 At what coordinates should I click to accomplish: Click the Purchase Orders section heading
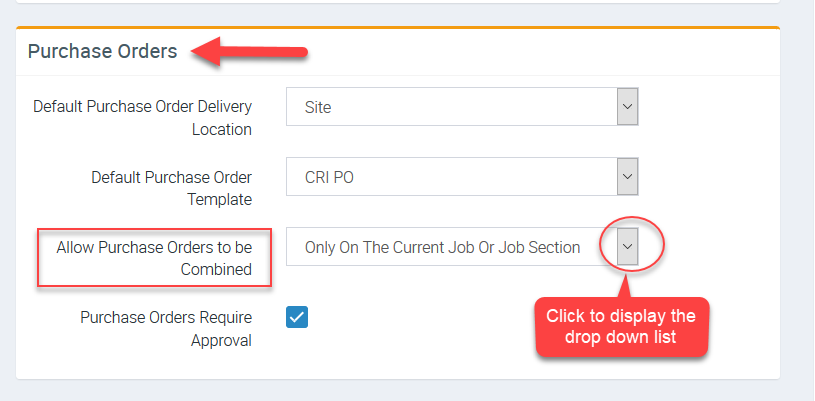[102, 51]
